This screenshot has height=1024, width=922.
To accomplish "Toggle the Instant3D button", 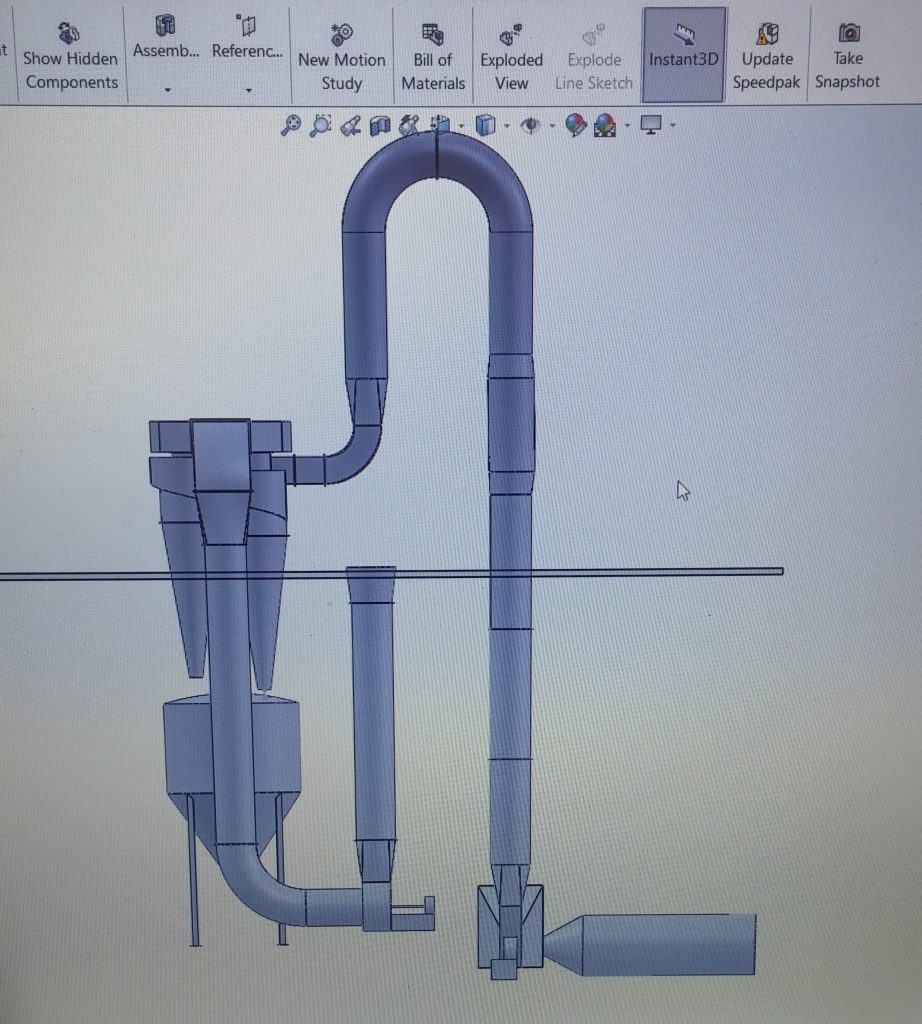I will [684, 54].
